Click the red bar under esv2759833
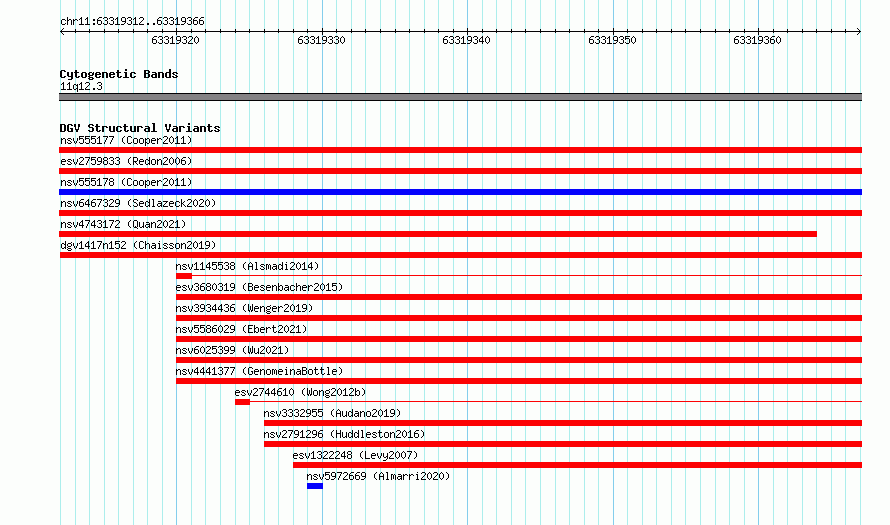This screenshot has width=890, height=525. [x=460, y=171]
